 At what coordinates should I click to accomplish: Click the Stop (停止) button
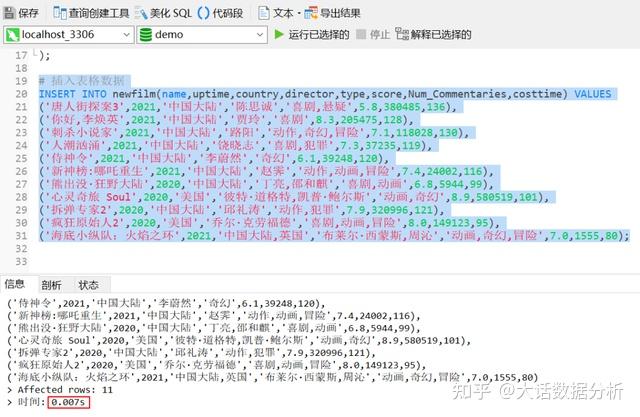(x=373, y=35)
